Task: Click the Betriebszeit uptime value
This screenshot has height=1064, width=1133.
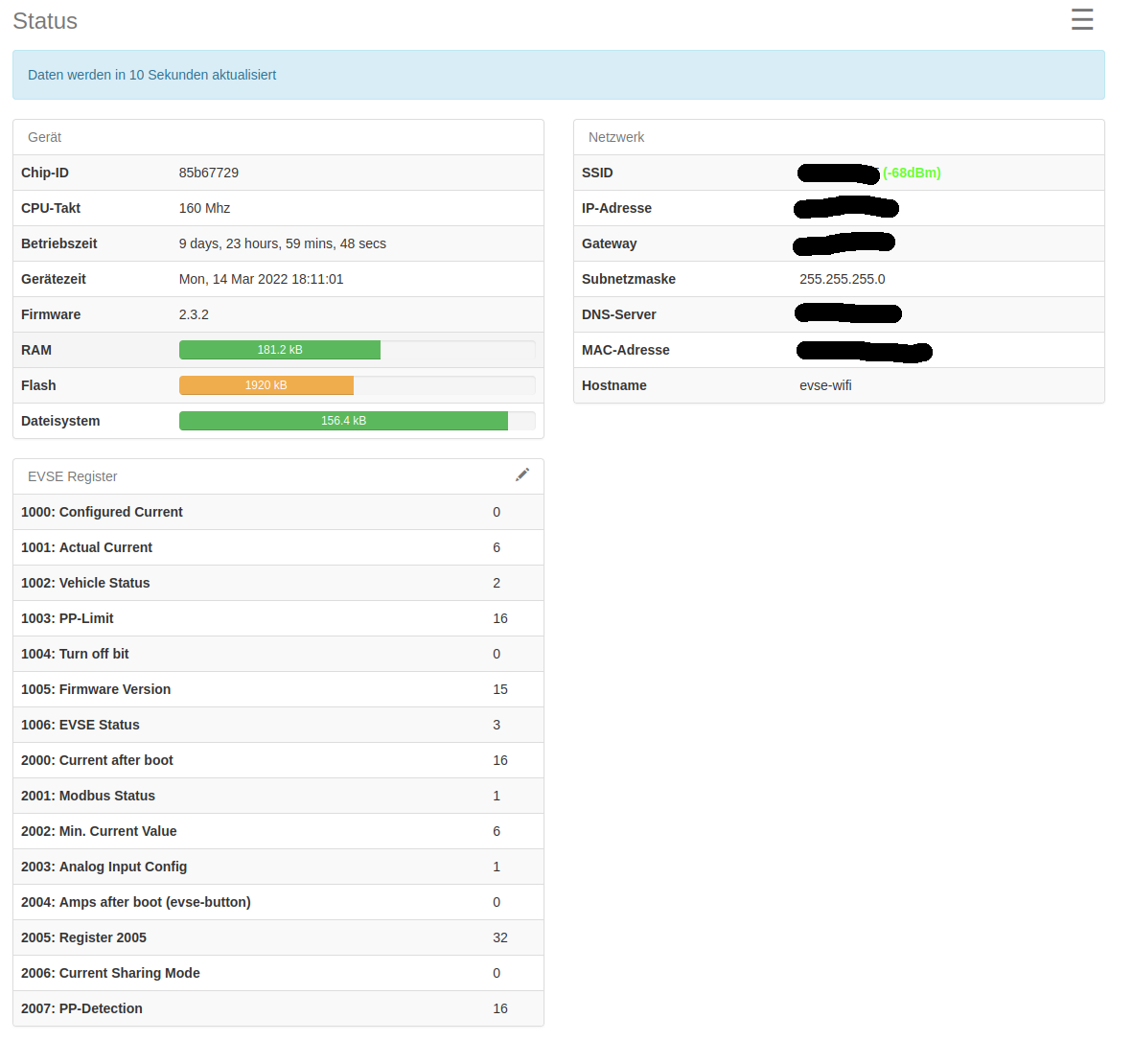Action: coord(283,243)
